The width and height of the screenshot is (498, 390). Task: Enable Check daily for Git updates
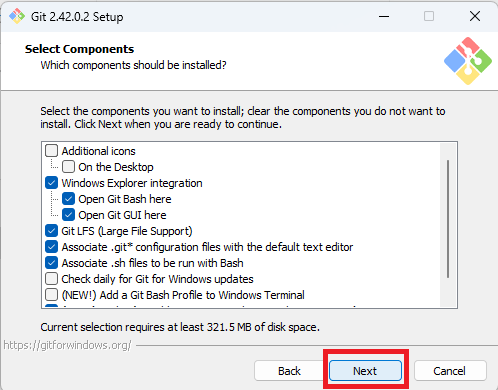click(51, 279)
